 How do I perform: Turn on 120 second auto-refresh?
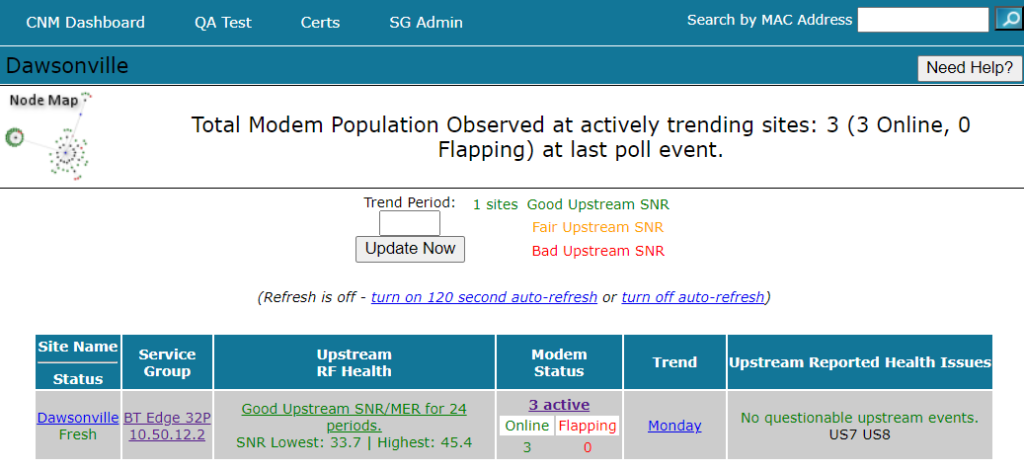[484, 297]
